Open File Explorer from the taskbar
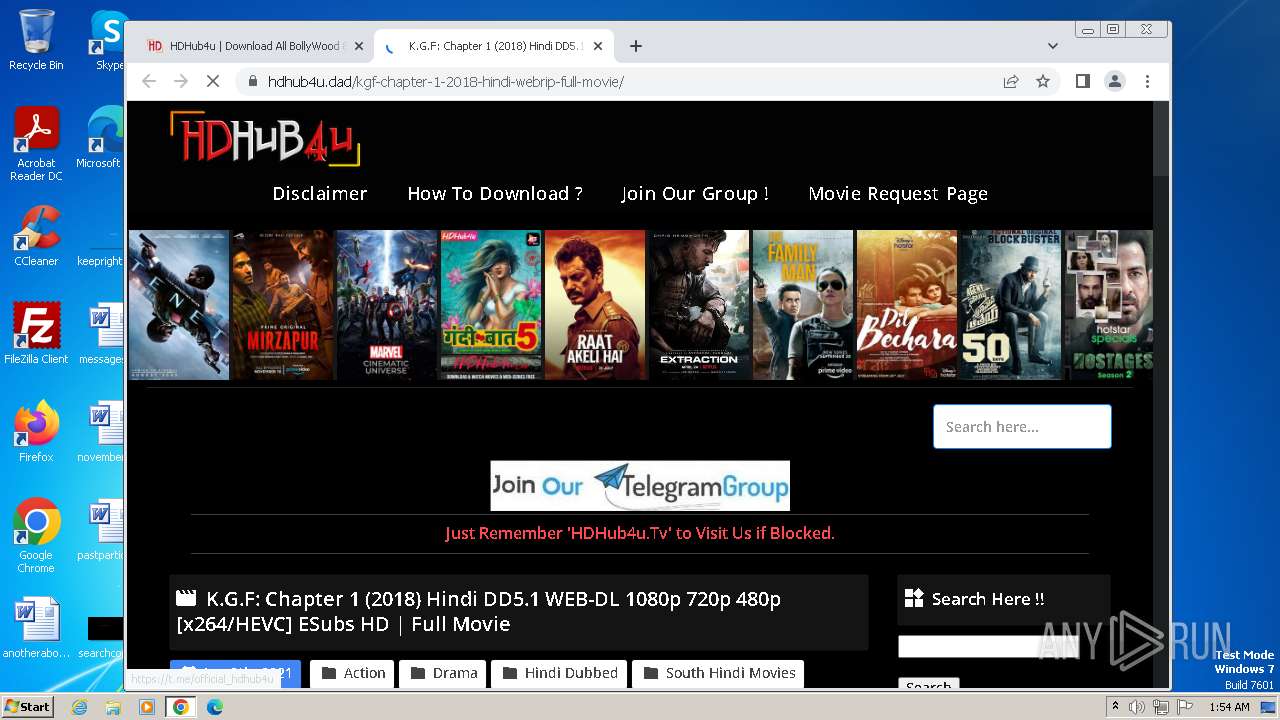Image resolution: width=1280 pixels, height=720 pixels. pyautogui.click(x=113, y=707)
